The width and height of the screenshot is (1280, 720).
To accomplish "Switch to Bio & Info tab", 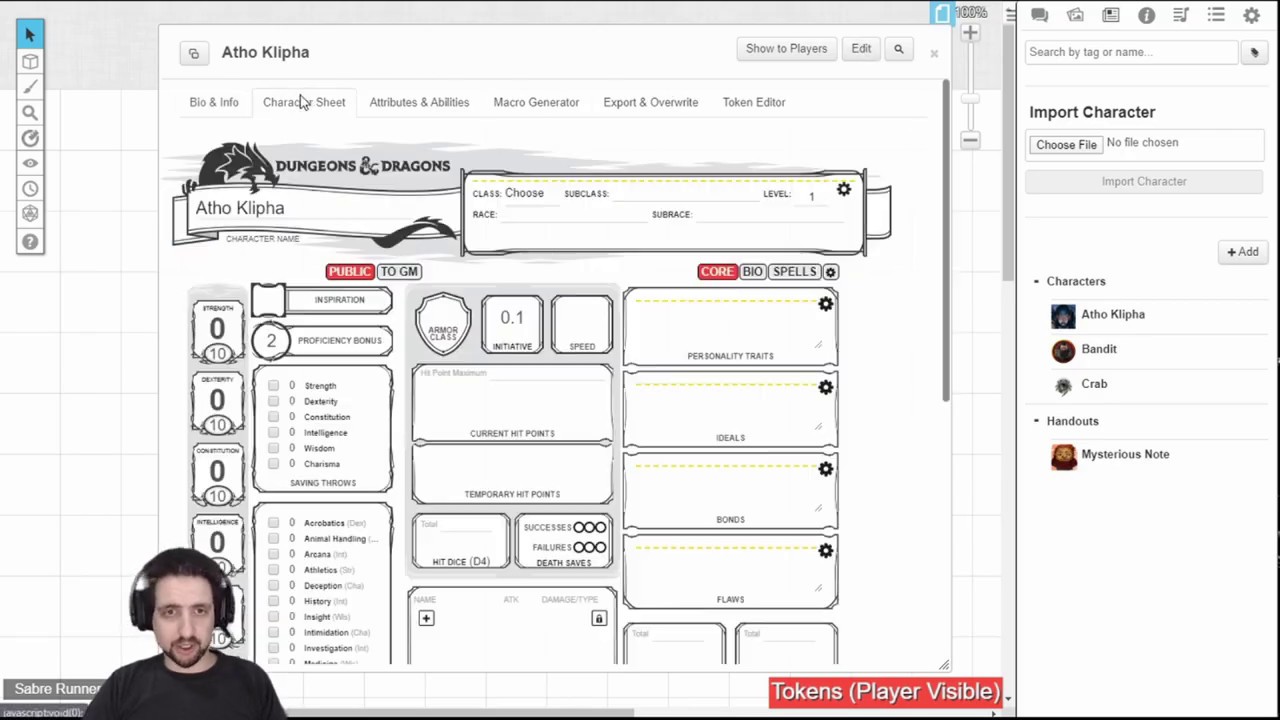I will 214,102.
